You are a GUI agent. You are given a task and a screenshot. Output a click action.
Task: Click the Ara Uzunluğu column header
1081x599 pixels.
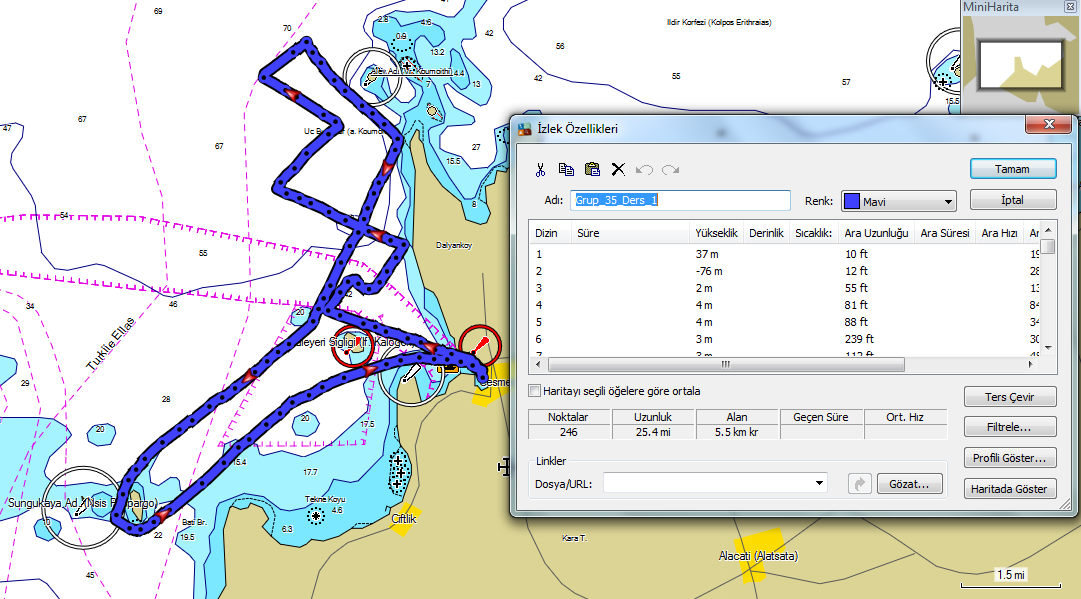[x=876, y=233]
